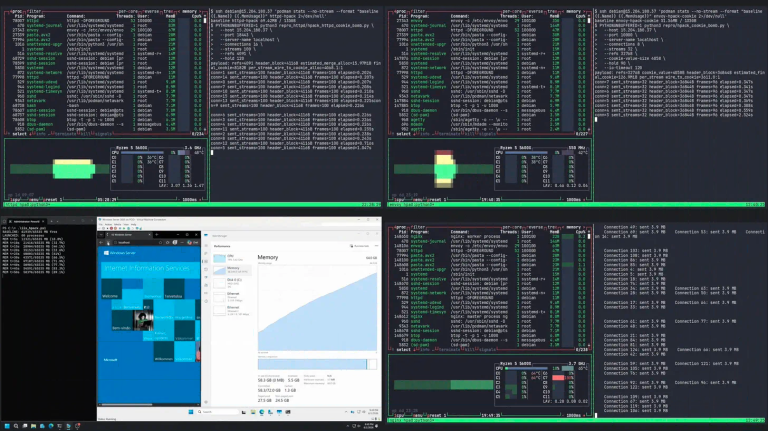
Task: Go to Task Manager Processes page
Action: (x=206, y=254)
